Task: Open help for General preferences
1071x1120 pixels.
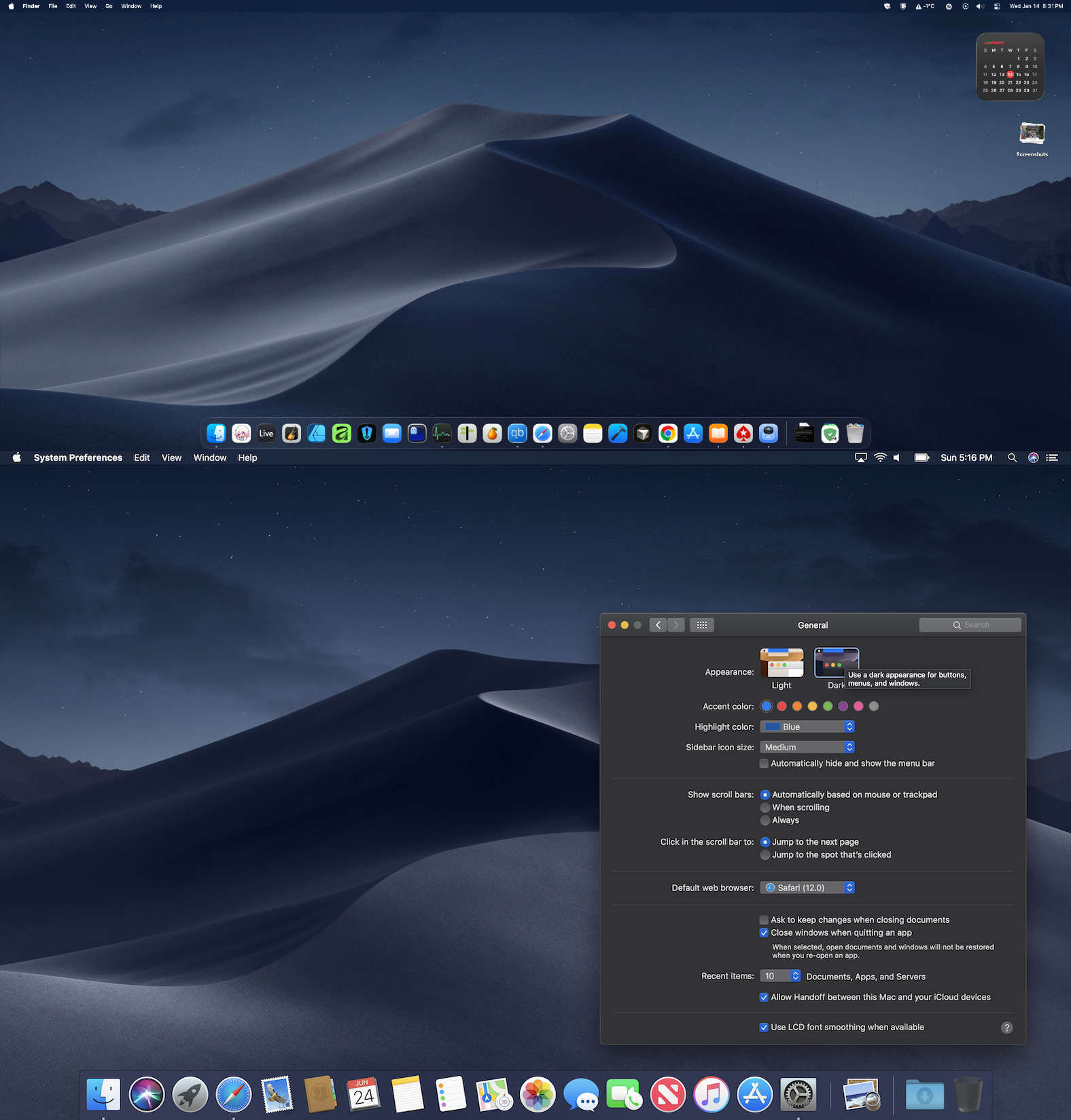Action: click(1007, 1028)
